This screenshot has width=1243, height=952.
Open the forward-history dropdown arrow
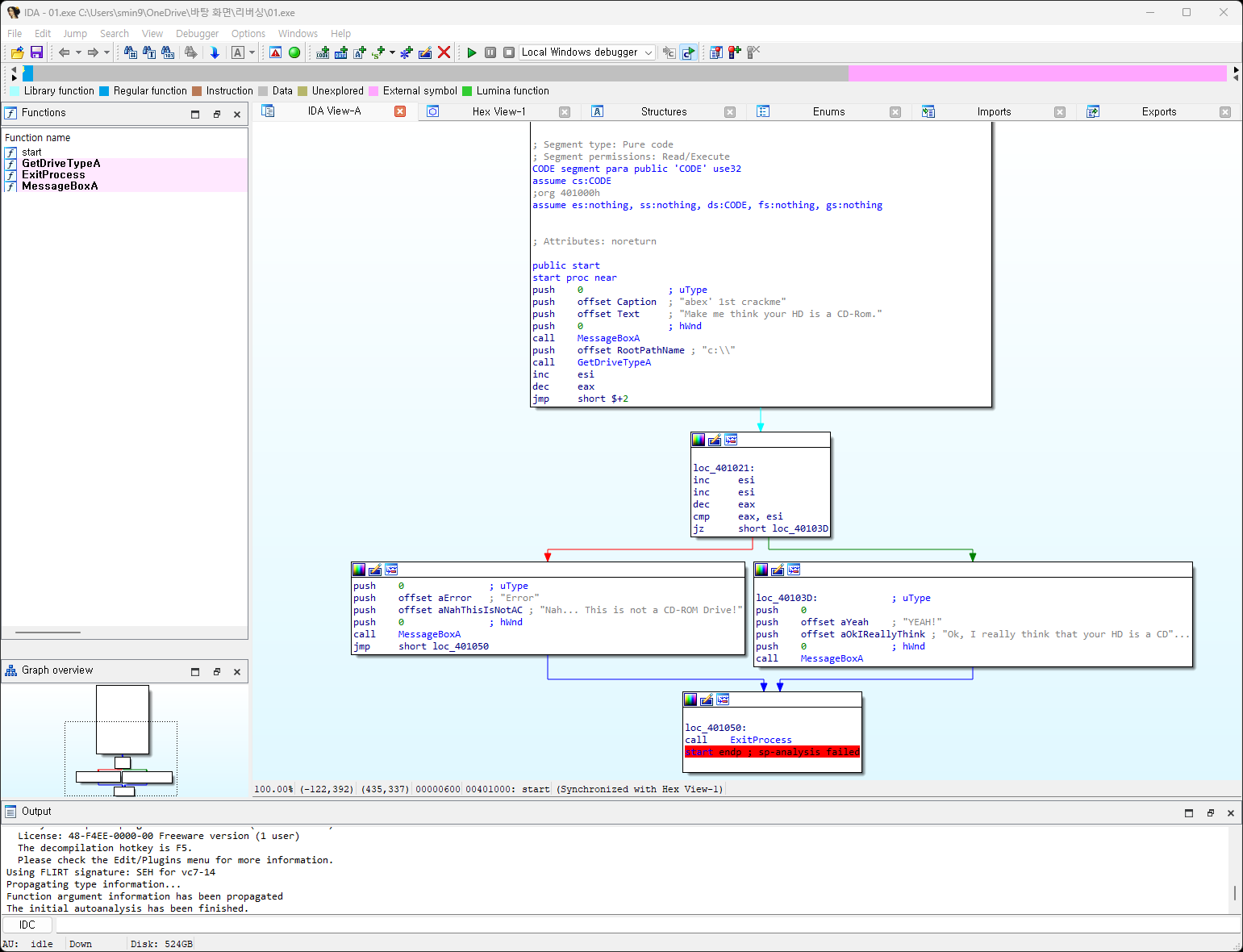[106, 52]
